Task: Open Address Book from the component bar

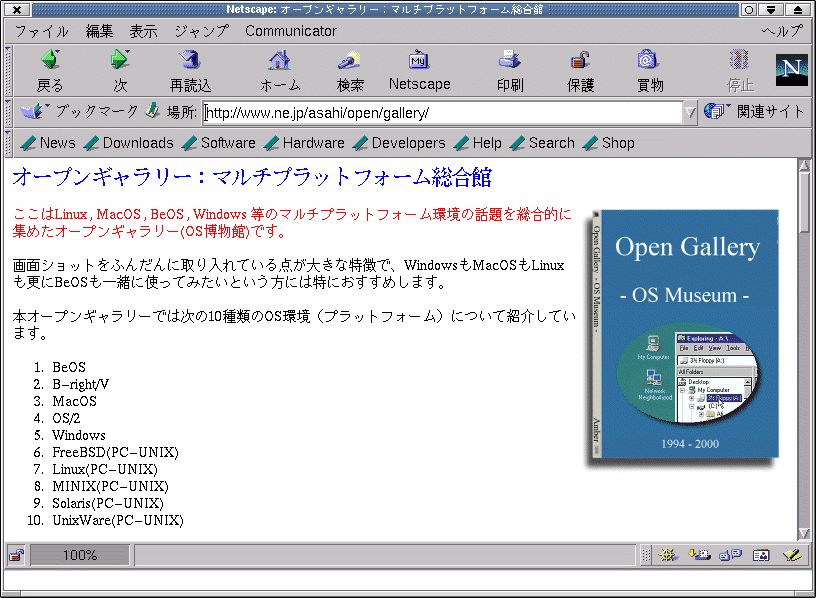Action: point(761,555)
